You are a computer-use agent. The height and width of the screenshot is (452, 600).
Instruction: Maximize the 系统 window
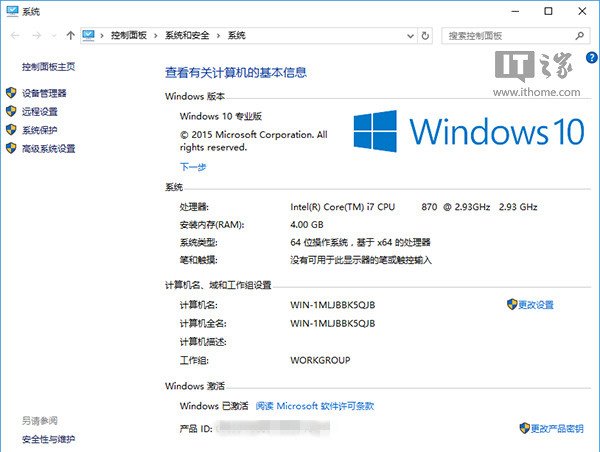(548, 11)
